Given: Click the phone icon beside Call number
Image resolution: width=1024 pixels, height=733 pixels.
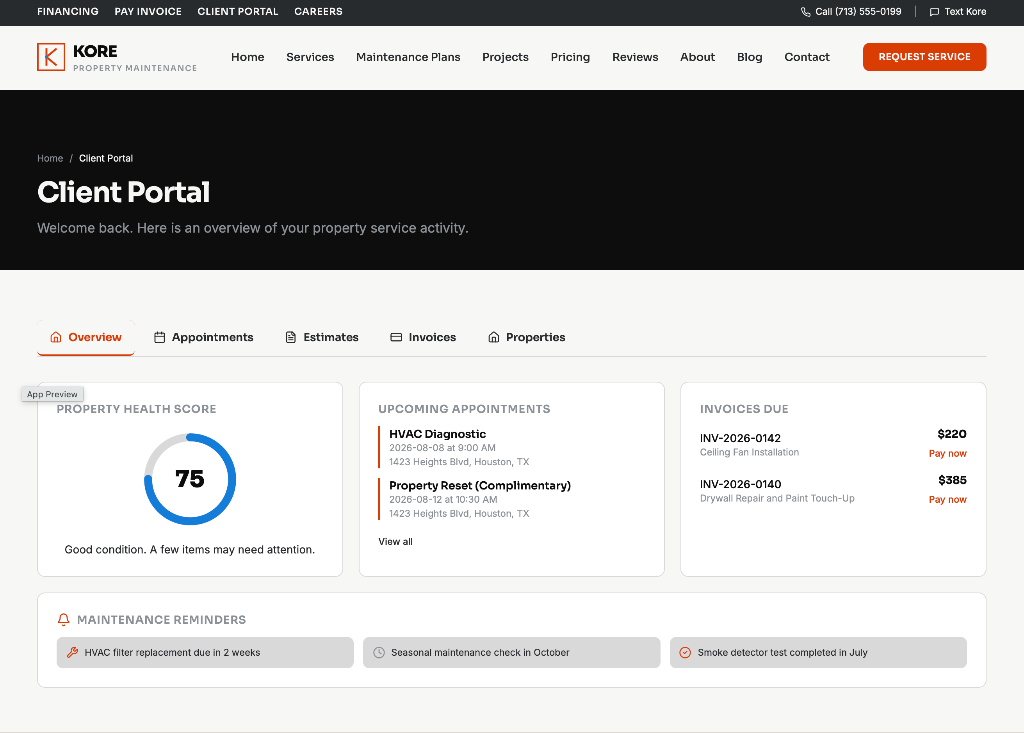Looking at the screenshot, I should (x=805, y=12).
